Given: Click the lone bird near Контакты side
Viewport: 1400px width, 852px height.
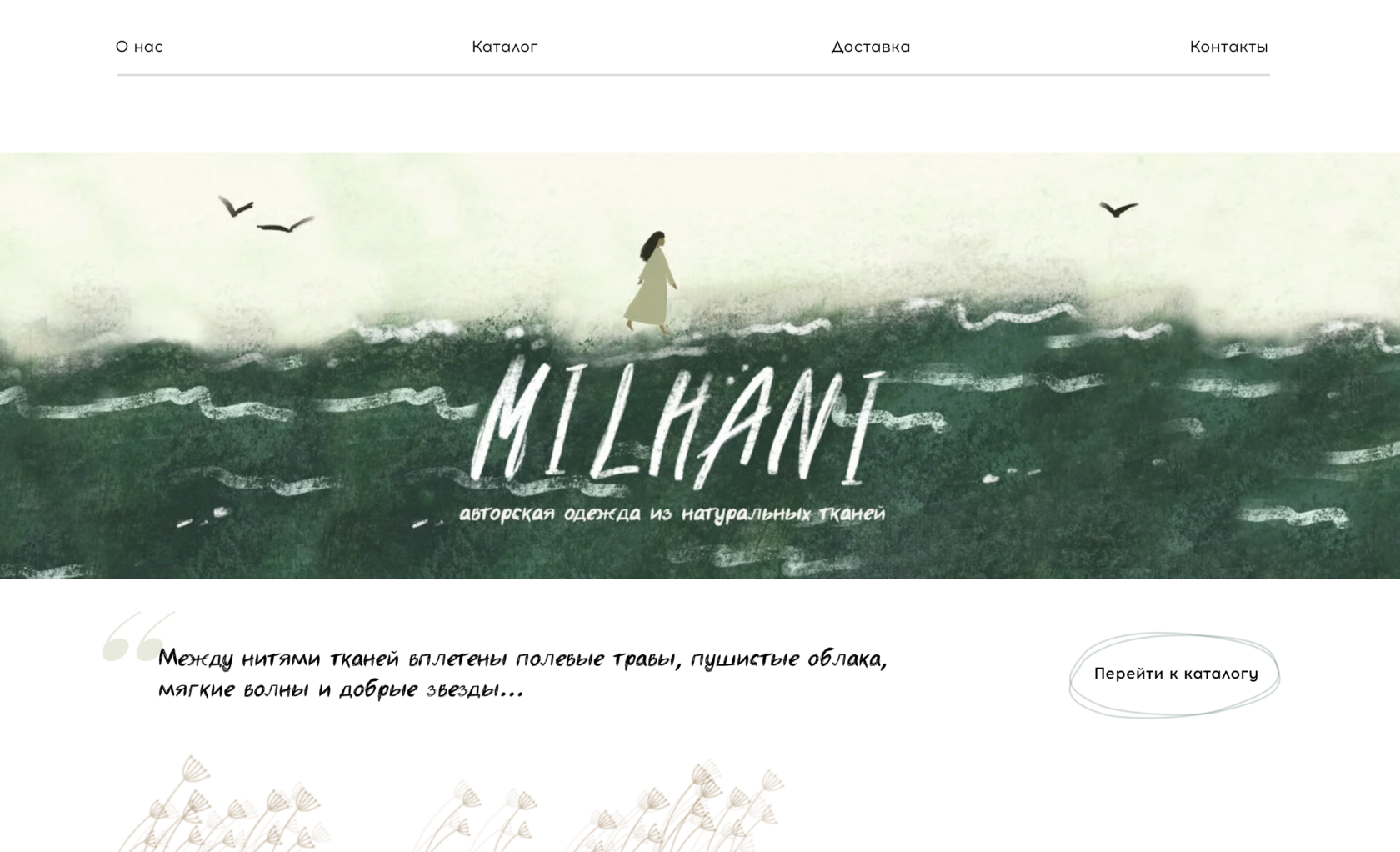Looking at the screenshot, I should coord(1118,208).
